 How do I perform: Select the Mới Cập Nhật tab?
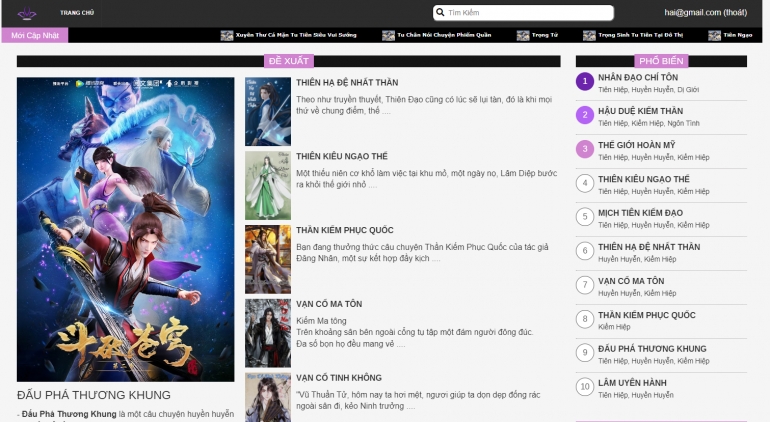click(x=35, y=35)
